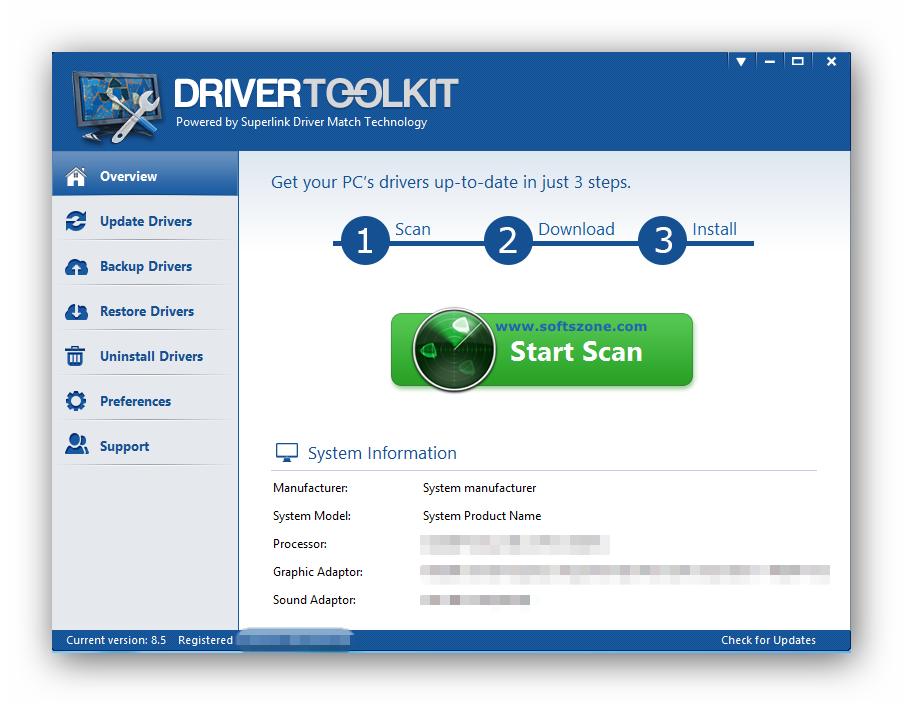Image resolution: width=903 pixels, height=705 pixels.
Task: Click the 'System manufacturer' value
Action: point(479,488)
